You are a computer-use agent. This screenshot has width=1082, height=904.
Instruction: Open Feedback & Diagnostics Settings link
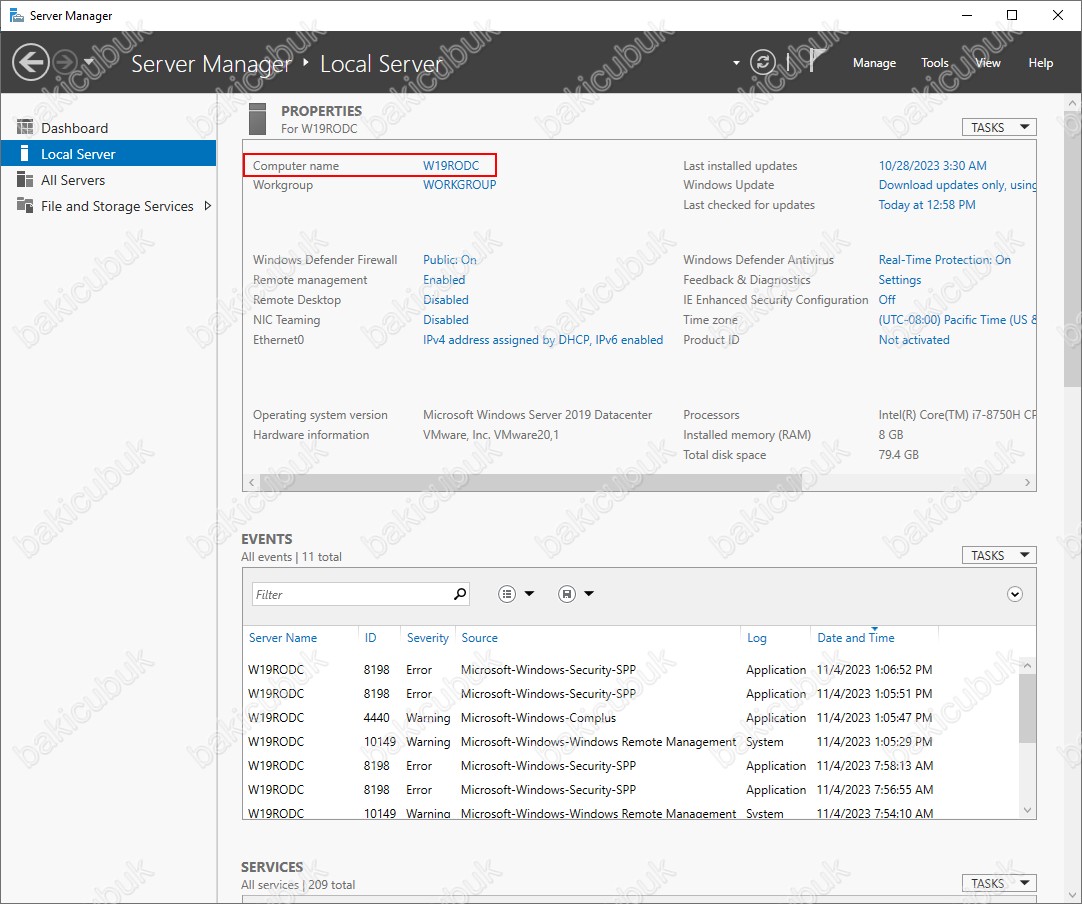pyautogui.click(x=900, y=279)
